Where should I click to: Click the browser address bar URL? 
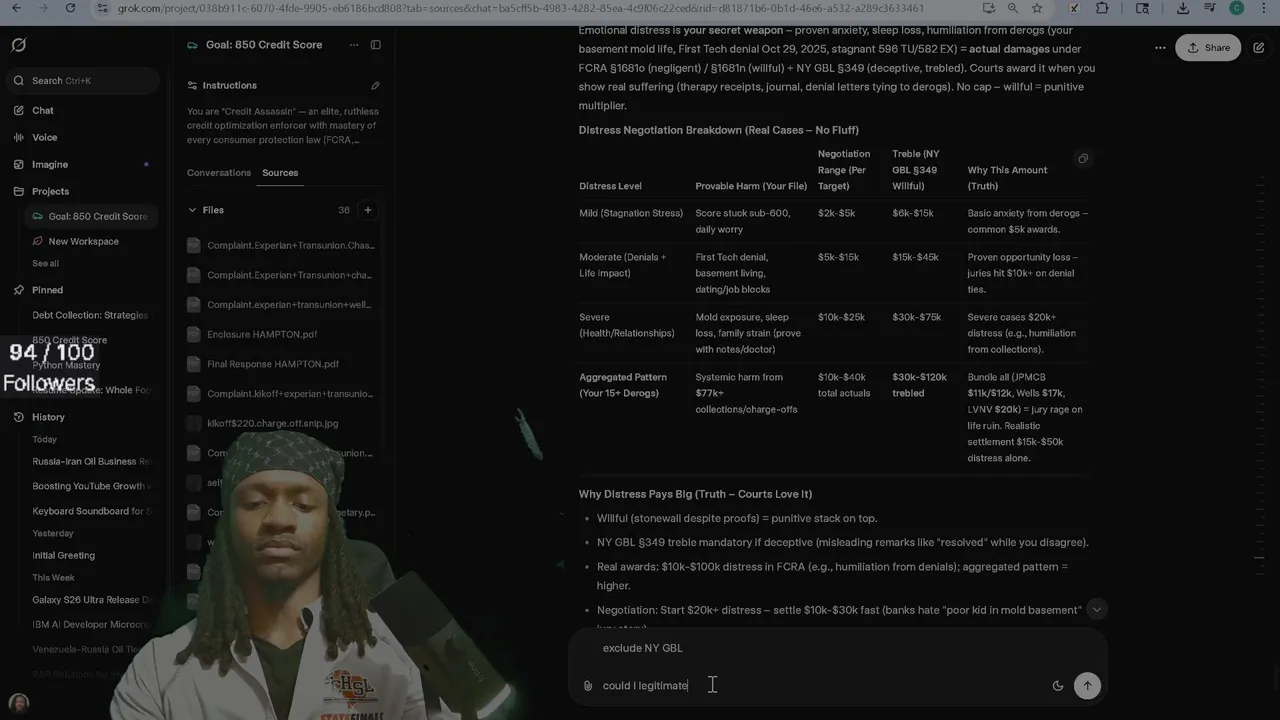click(x=520, y=8)
